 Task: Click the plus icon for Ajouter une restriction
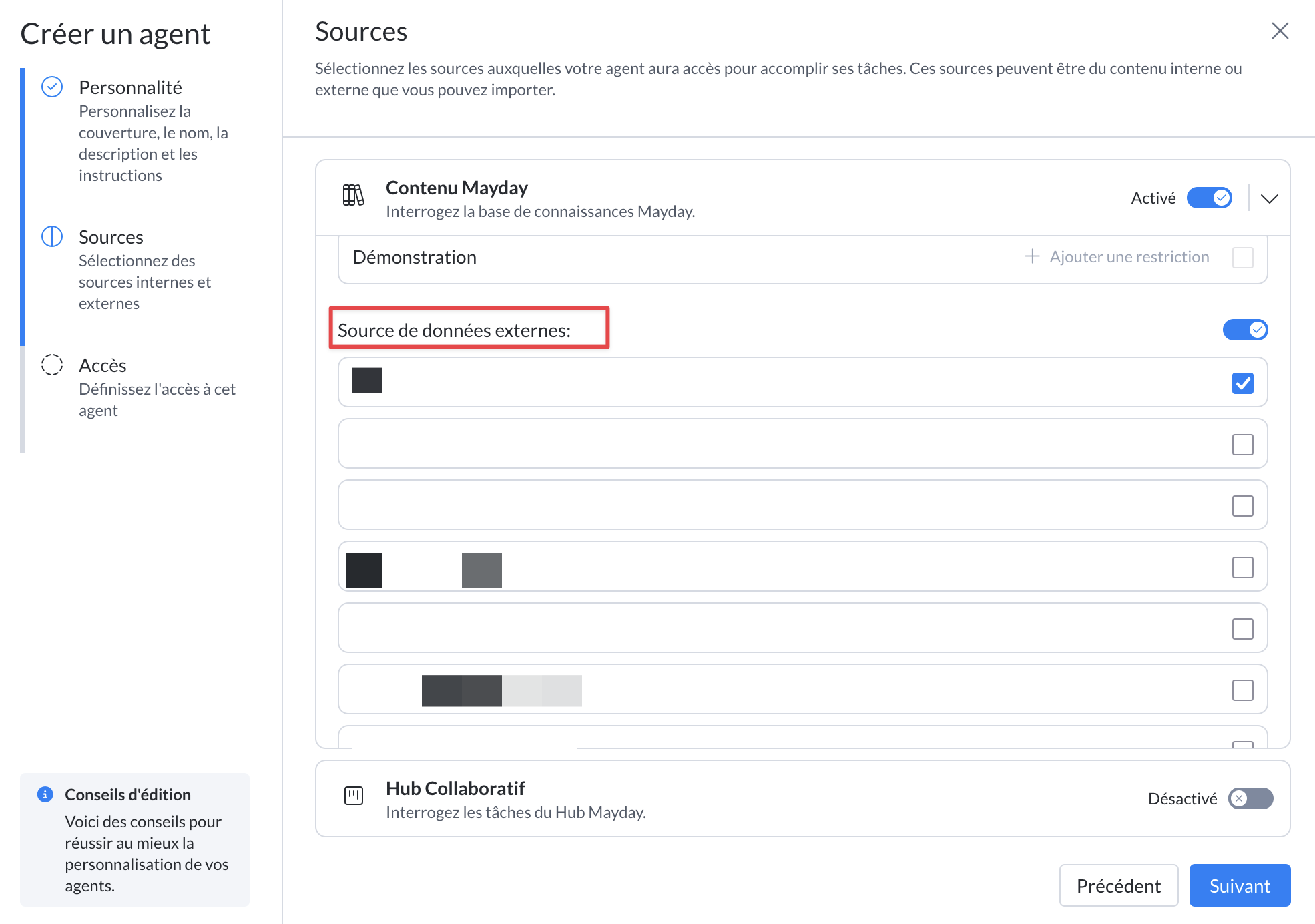point(1032,256)
